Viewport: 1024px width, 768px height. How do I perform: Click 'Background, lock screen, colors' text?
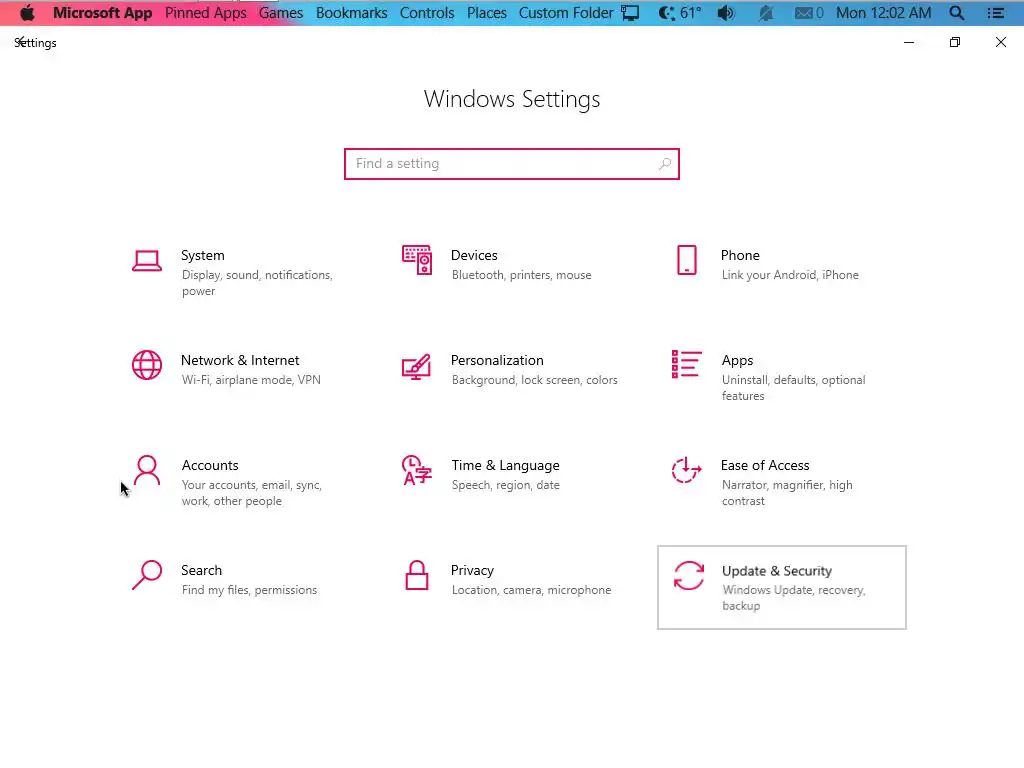click(534, 380)
